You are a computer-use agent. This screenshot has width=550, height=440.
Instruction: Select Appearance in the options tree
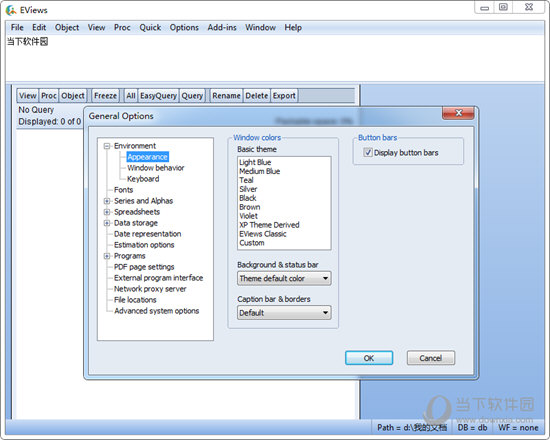147,157
